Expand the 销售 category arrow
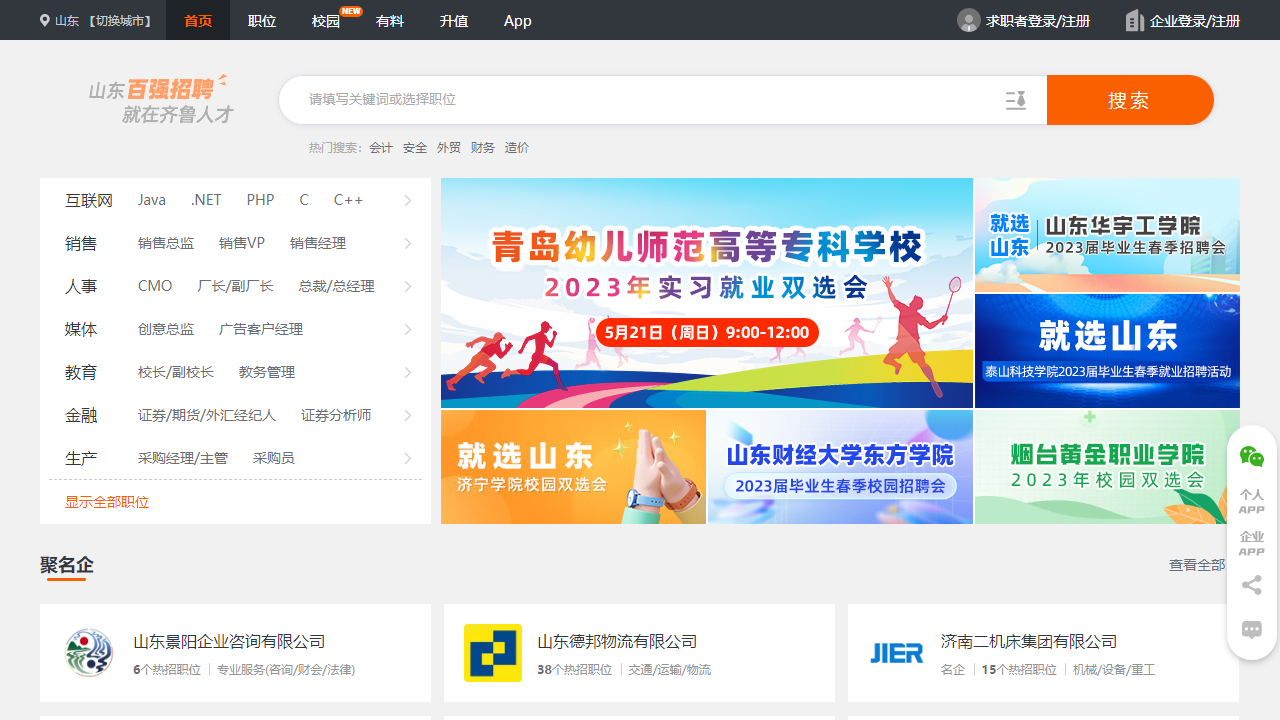Screen dimensions: 1280x720 pos(408,244)
